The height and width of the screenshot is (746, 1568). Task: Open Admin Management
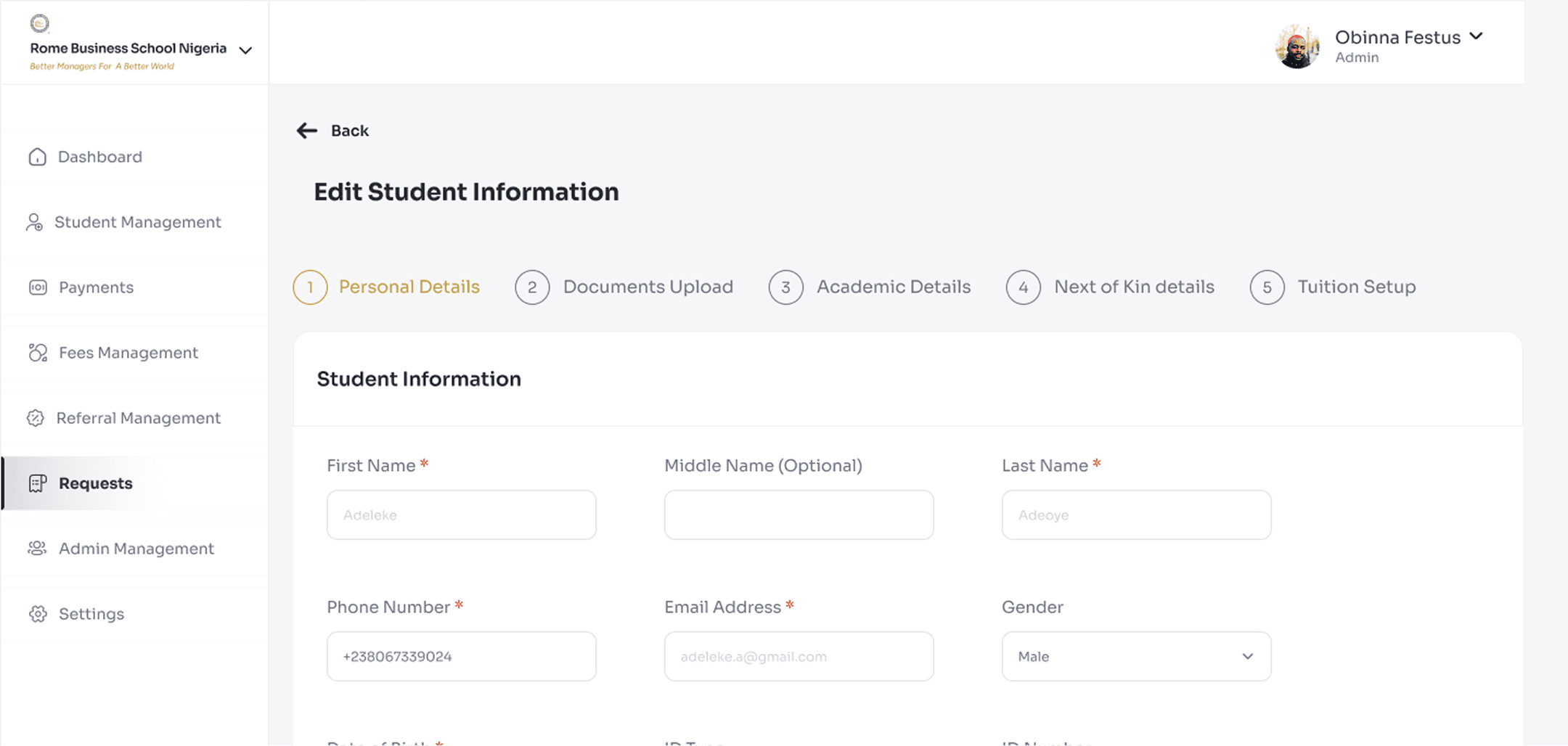[135, 549]
